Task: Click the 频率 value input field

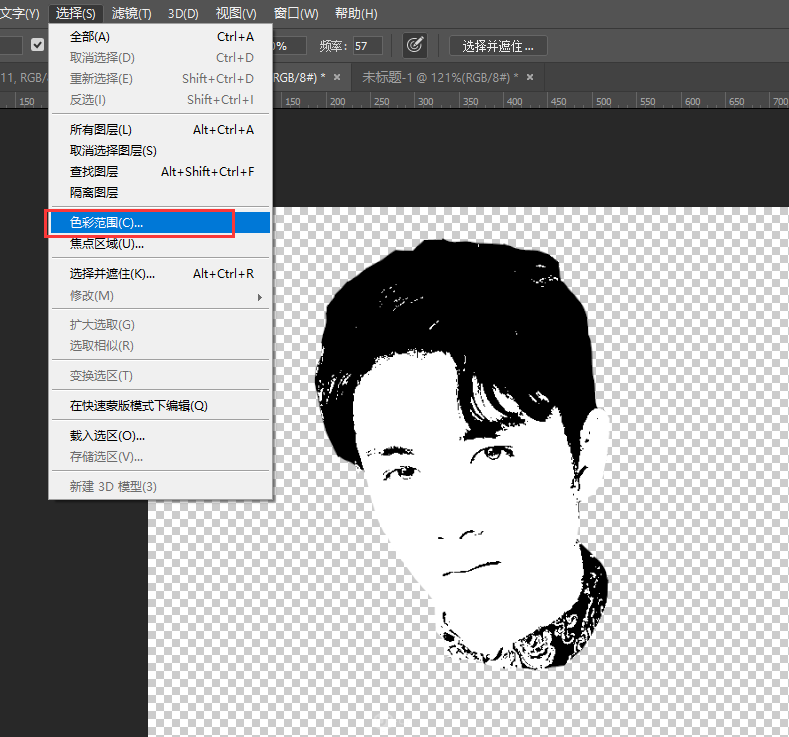Action: click(367, 46)
